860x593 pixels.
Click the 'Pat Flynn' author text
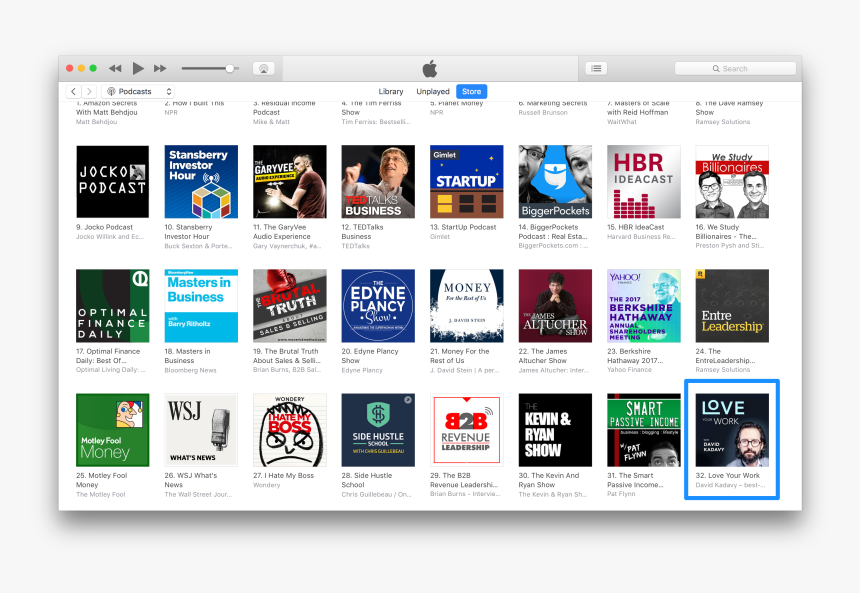(621, 494)
